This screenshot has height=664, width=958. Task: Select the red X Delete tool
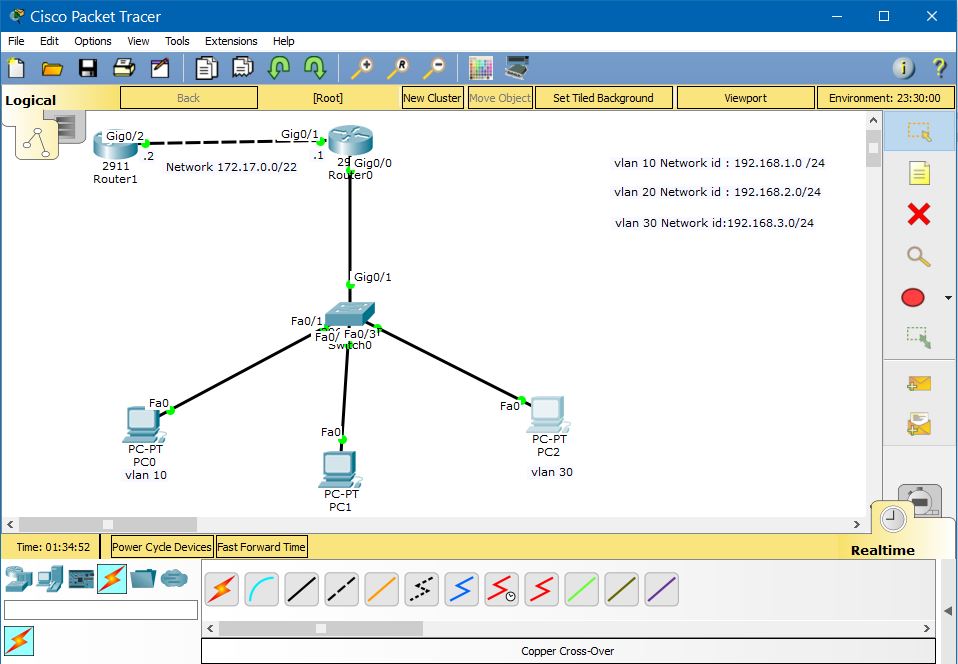(x=919, y=214)
